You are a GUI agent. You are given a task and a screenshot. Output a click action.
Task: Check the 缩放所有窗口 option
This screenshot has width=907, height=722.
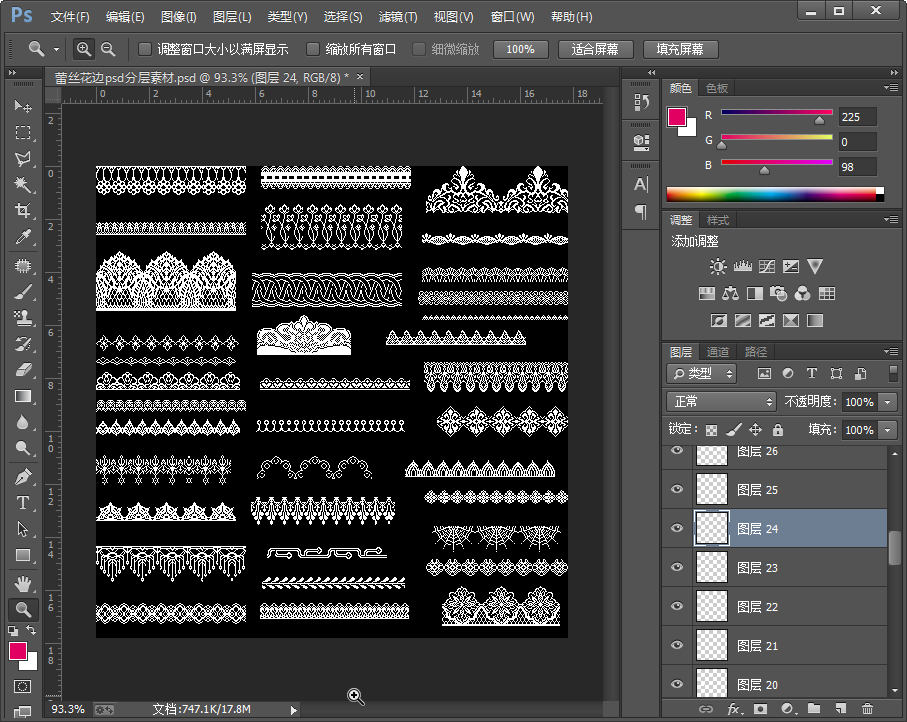313,49
